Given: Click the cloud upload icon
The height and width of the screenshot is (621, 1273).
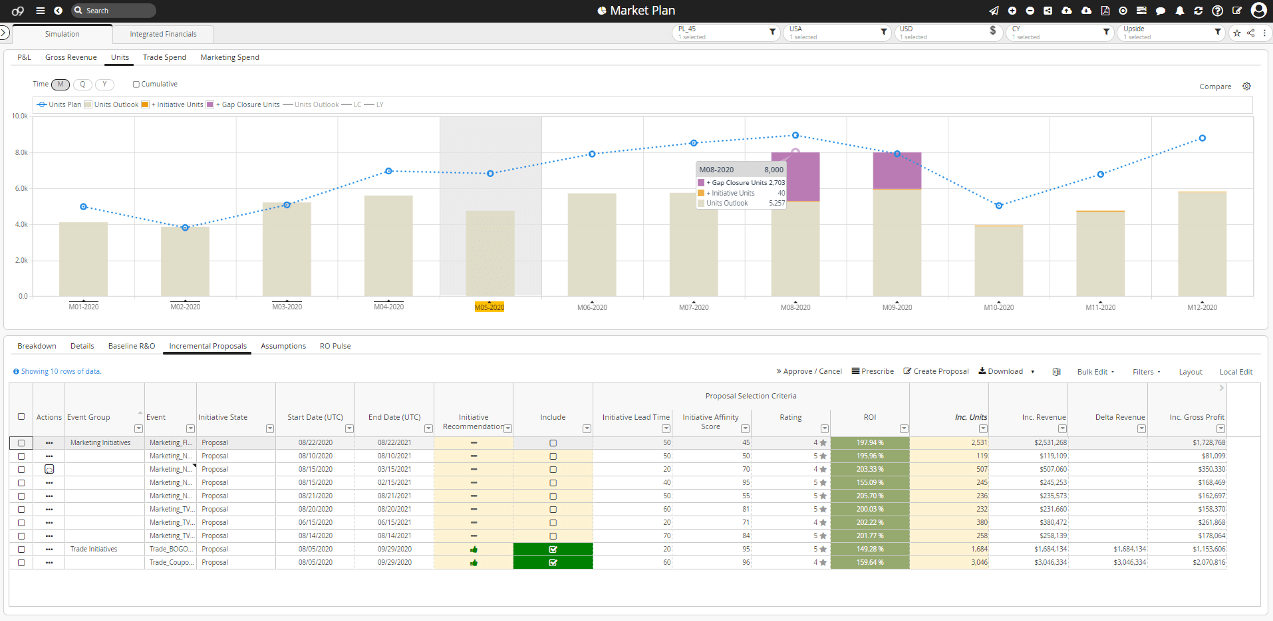Looking at the screenshot, I should pyautogui.click(x=1066, y=10).
